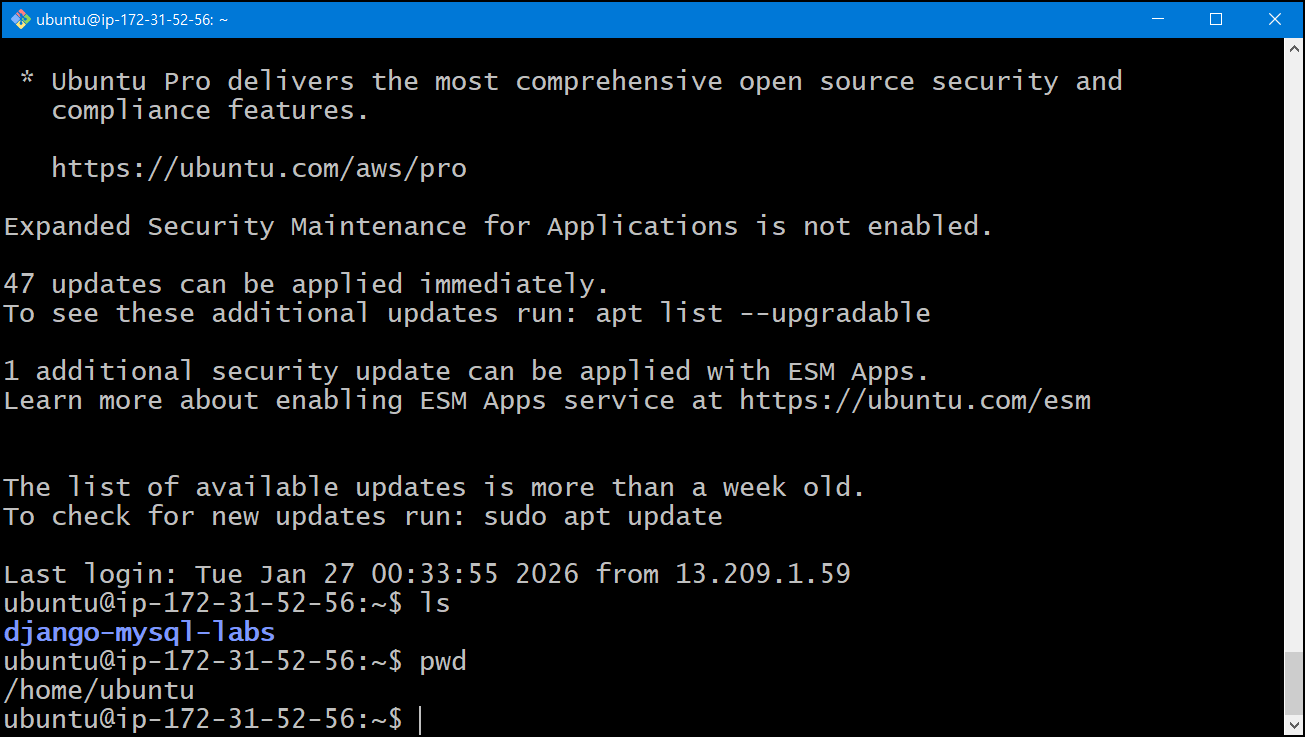Click the vertical scrollbar thumb
Viewport: 1305px width, 737px height.
click(1293, 682)
